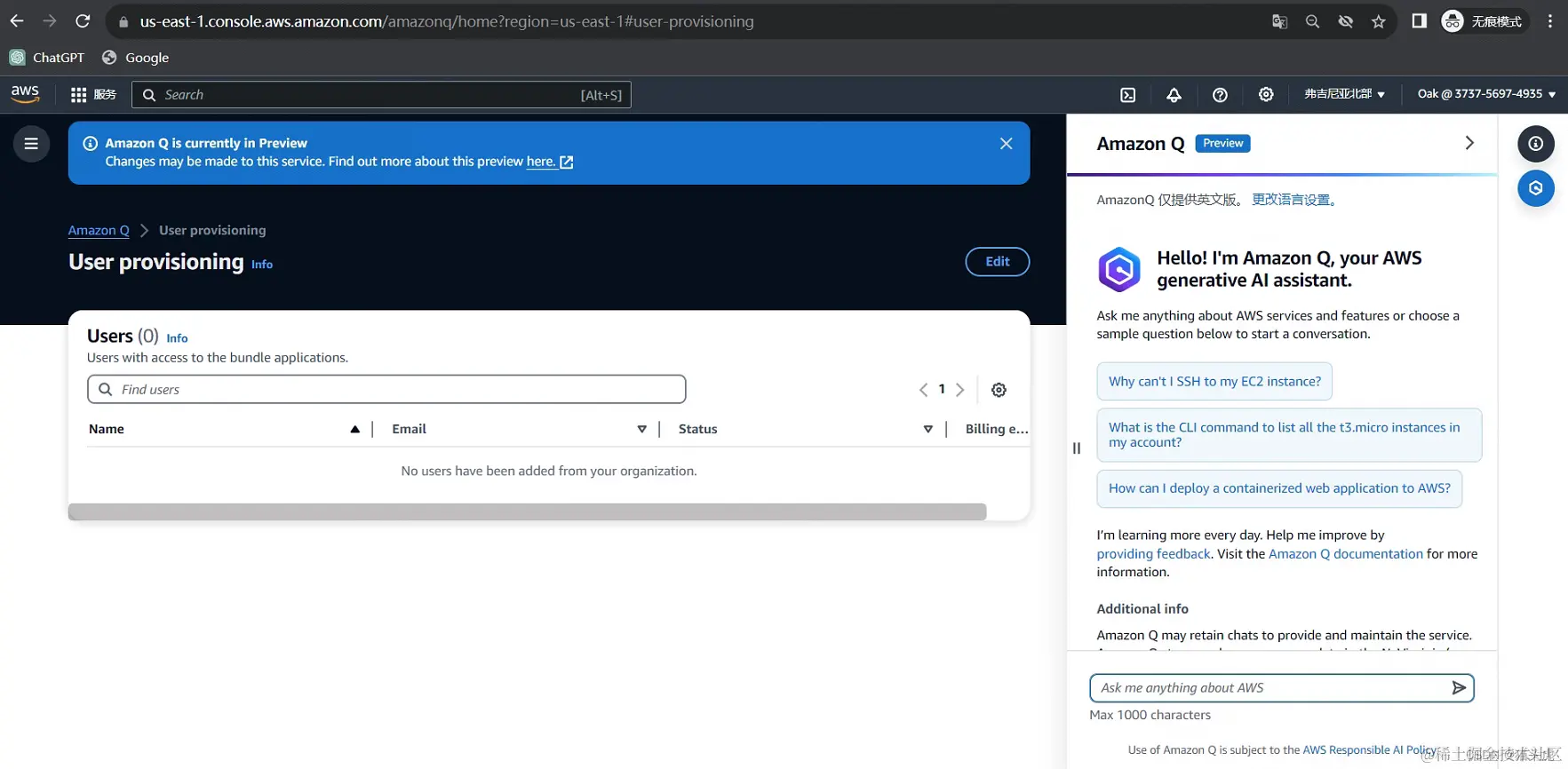Click the Amazon Q breadcrumb link
This screenshot has width=1568, height=769.
point(99,230)
